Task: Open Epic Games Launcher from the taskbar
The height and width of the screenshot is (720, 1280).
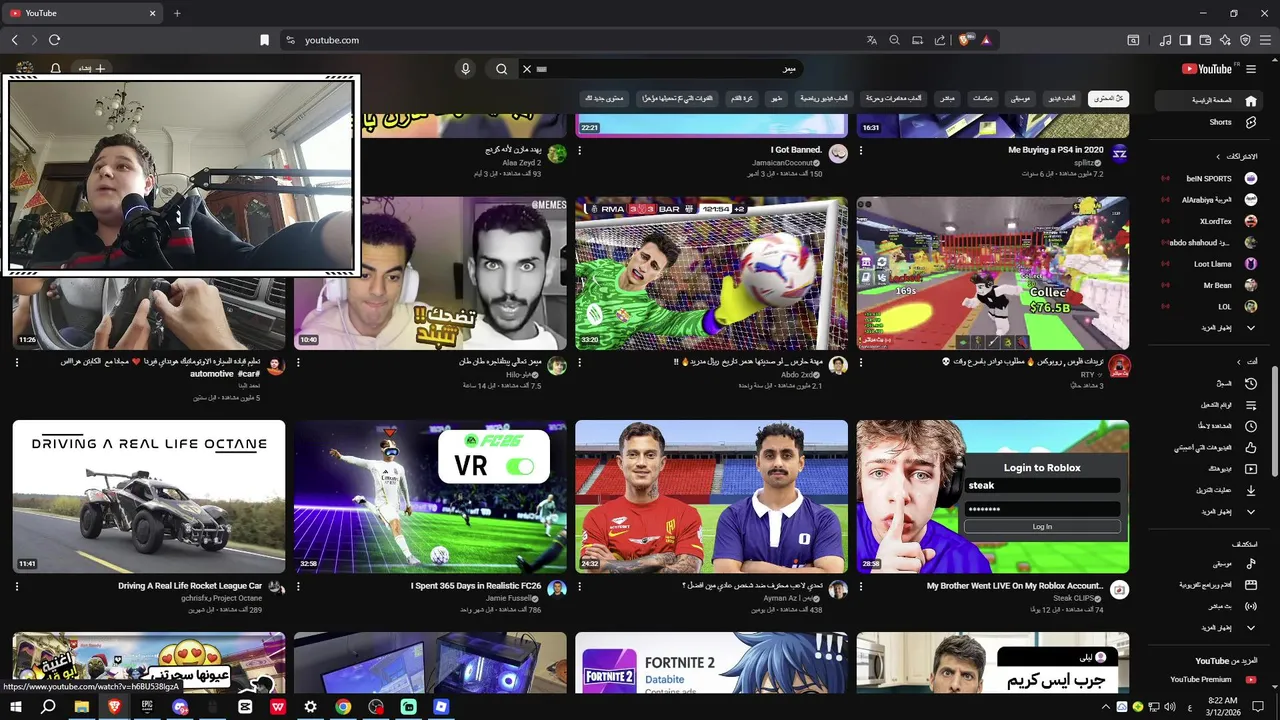Action: coord(147,706)
